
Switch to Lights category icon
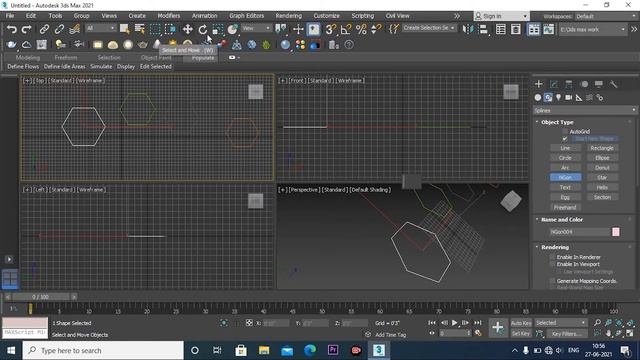point(558,97)
